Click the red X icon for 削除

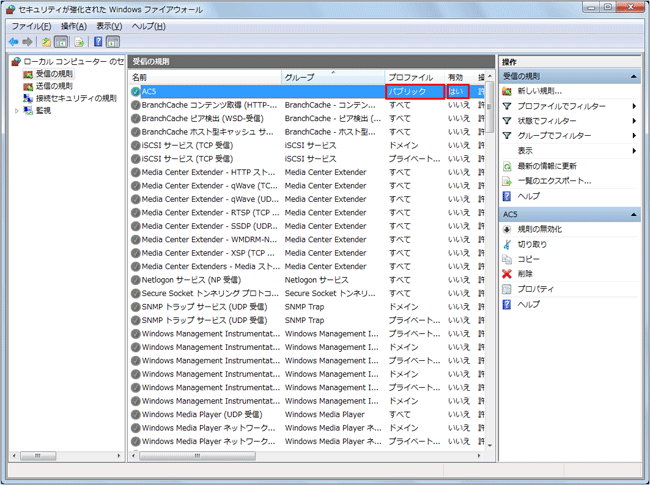507,274
